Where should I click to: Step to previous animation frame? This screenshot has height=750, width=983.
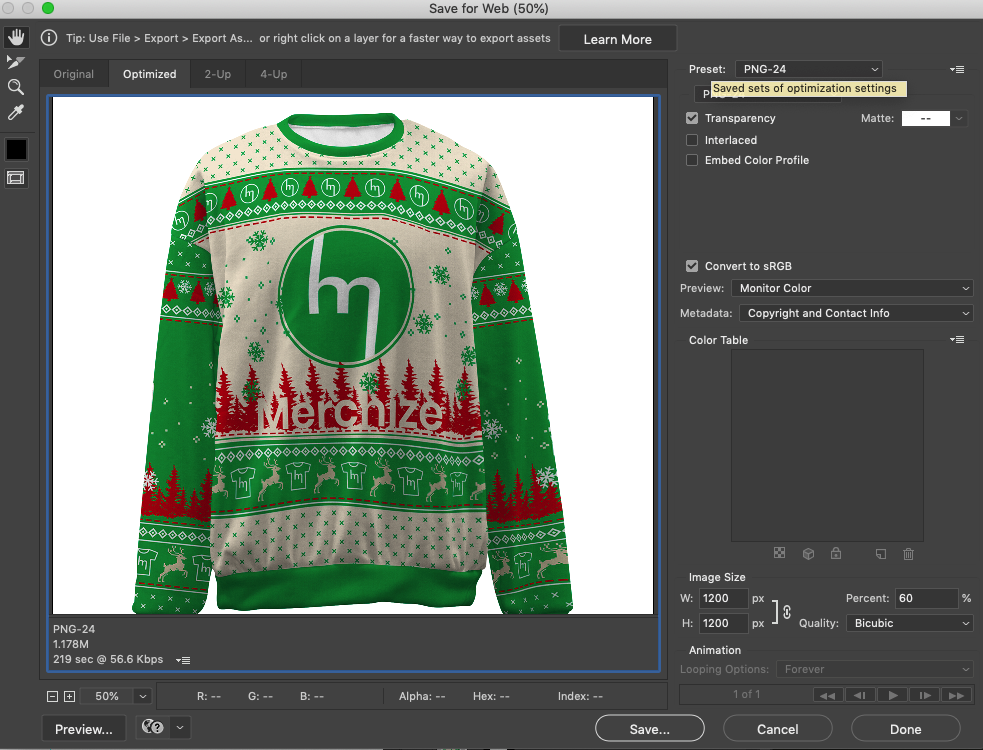[860, 695]
